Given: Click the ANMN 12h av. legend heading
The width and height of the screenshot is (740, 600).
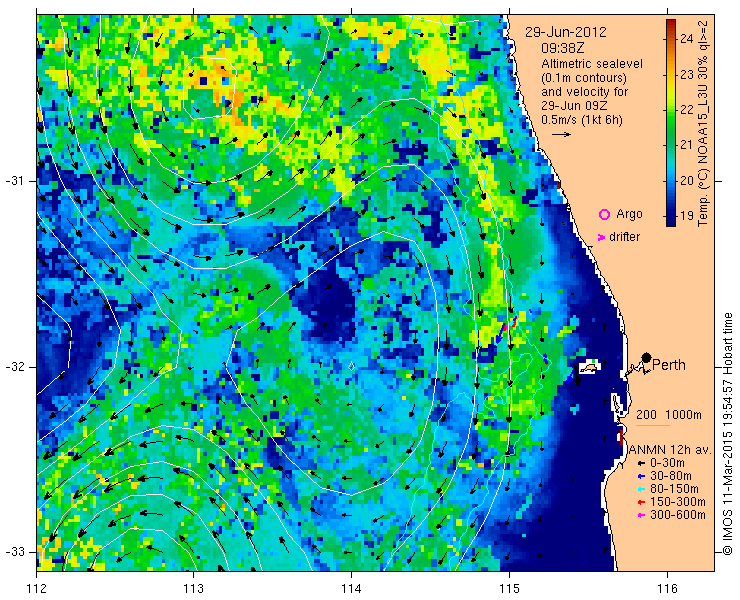Looking at the screenshot, I should pos(670,450).
